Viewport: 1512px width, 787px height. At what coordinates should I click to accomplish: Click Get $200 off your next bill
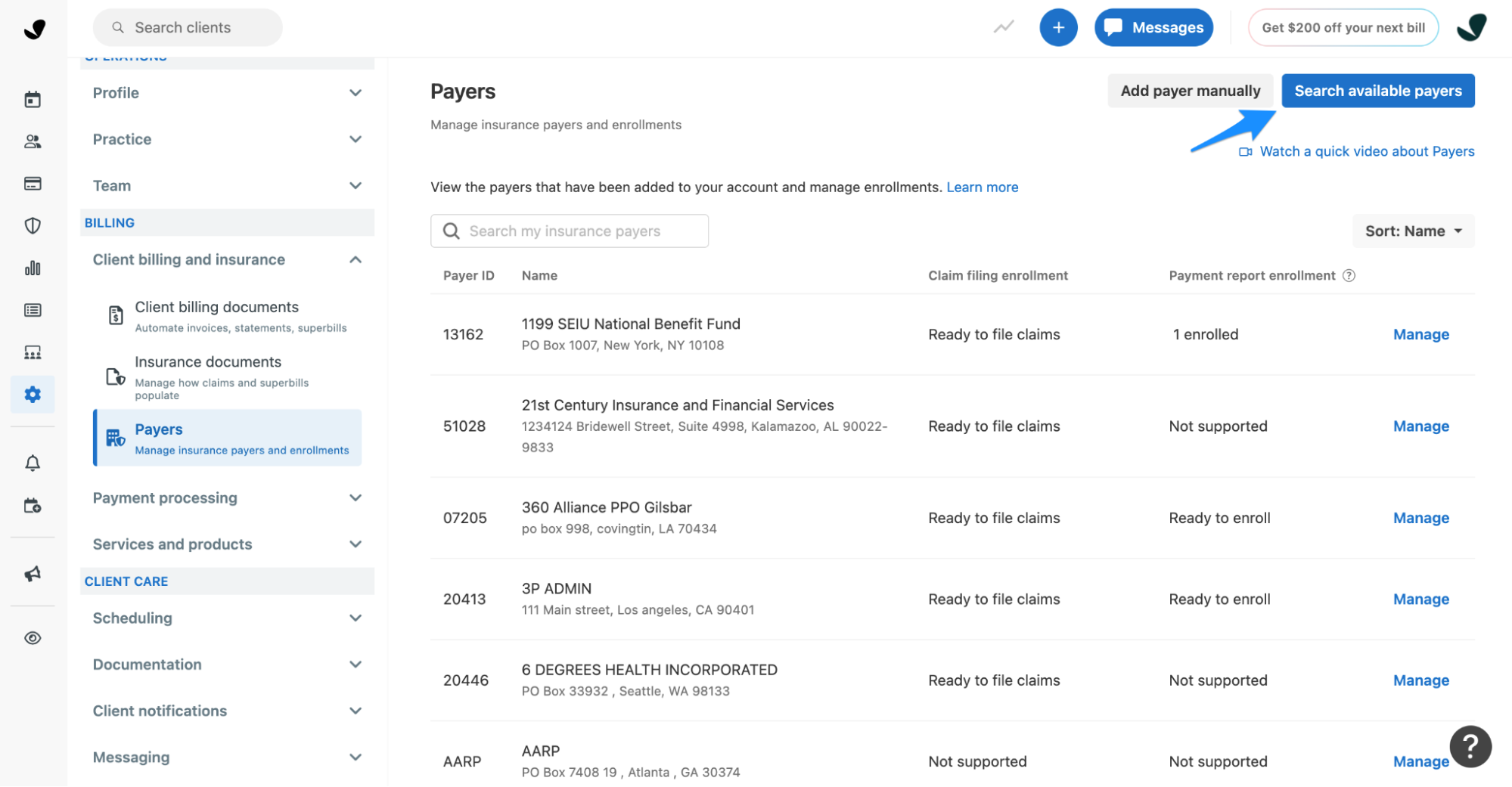click(x=1343, y=27)
